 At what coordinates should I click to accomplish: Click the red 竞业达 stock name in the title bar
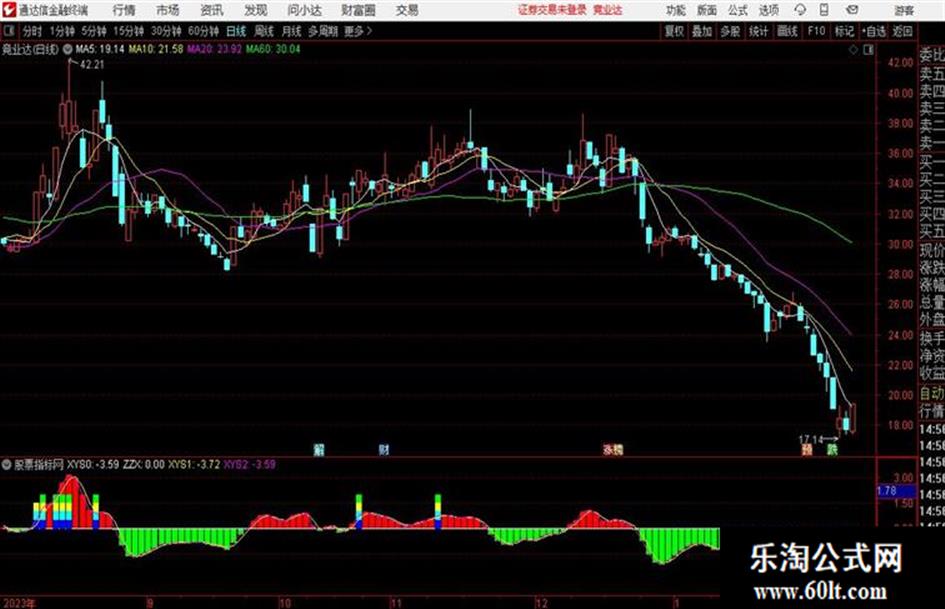608,10
